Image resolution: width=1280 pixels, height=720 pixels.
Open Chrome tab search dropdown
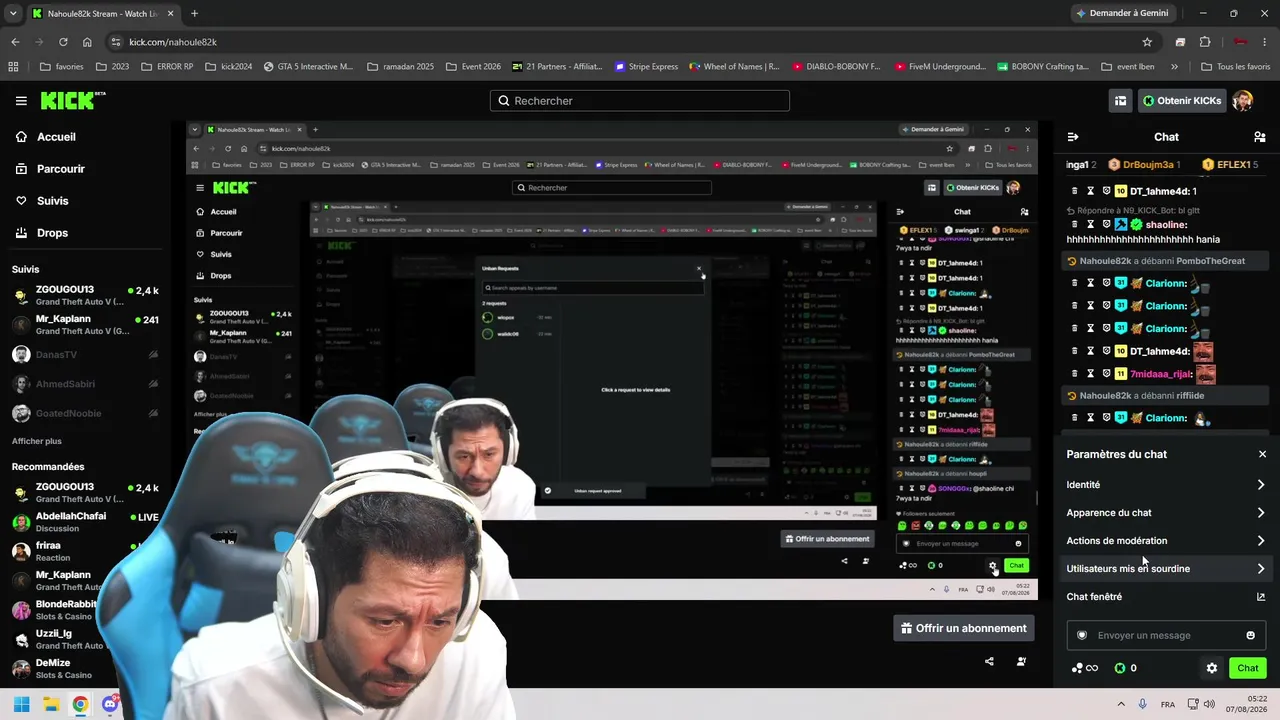(x=13, y=13)
